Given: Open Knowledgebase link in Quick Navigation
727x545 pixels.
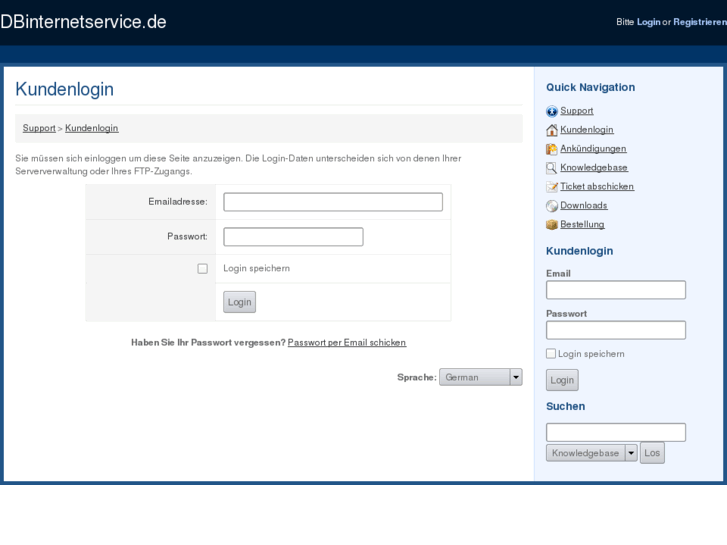Looking at the screenshot, I should [594, 167].
